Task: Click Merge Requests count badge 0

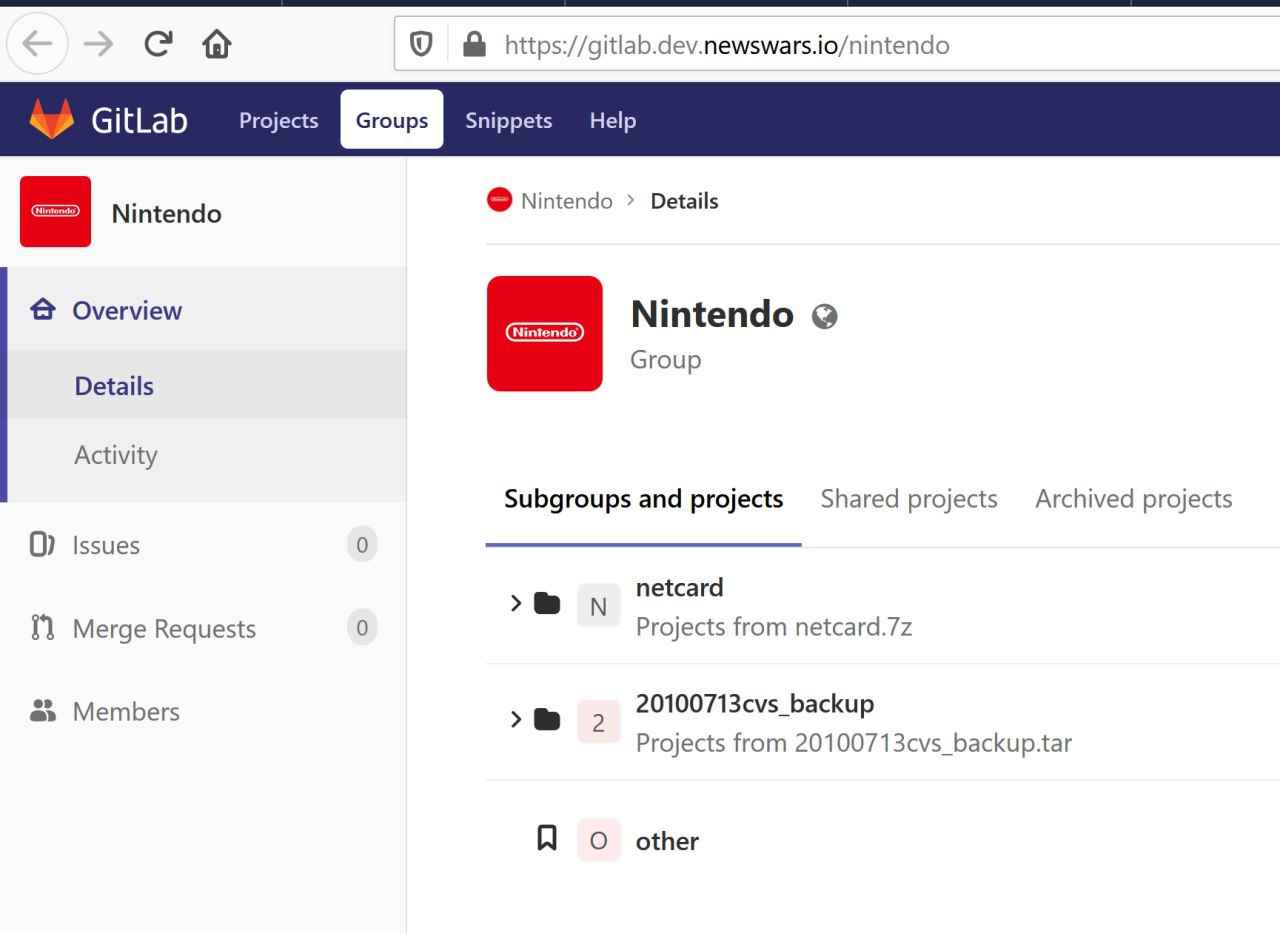Action: point(362,628)
